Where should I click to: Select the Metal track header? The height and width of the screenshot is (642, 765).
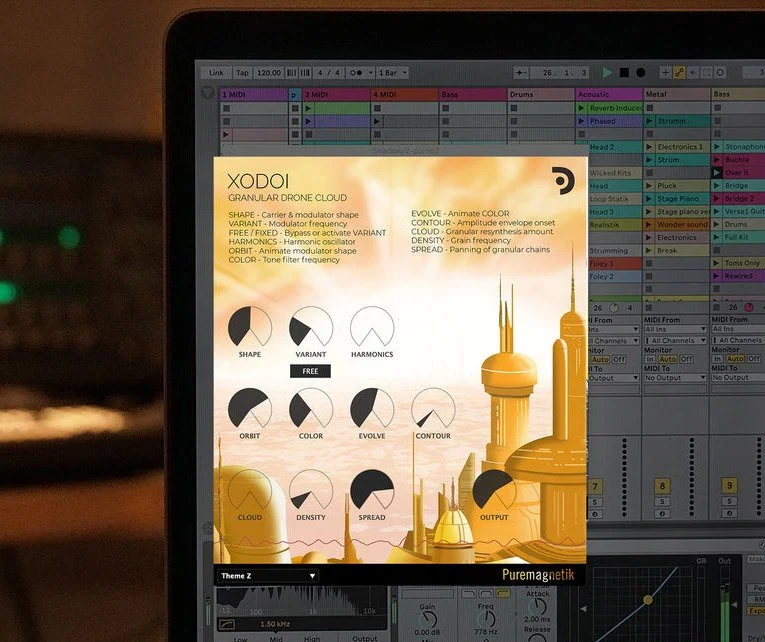677,94
